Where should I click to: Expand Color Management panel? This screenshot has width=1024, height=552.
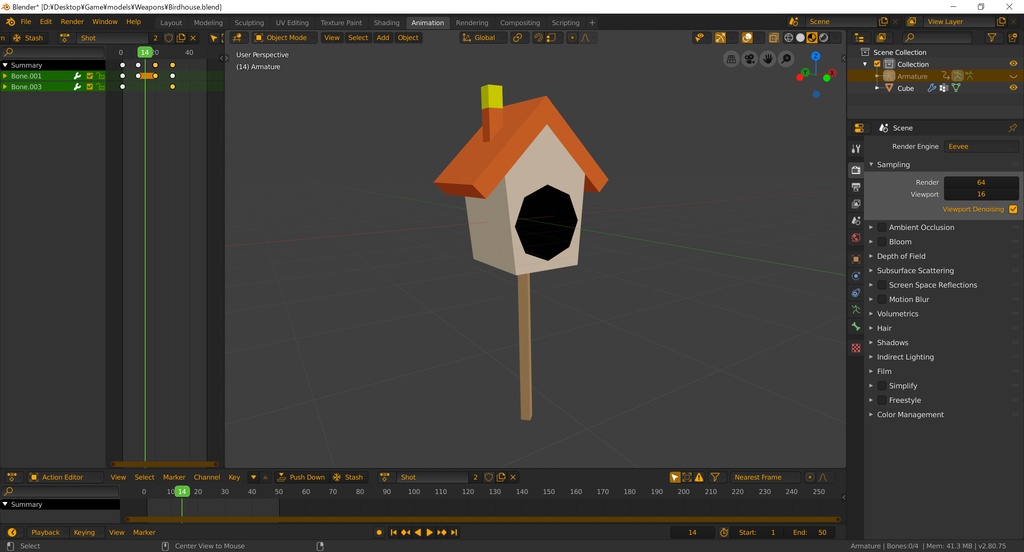coord(910,415)
